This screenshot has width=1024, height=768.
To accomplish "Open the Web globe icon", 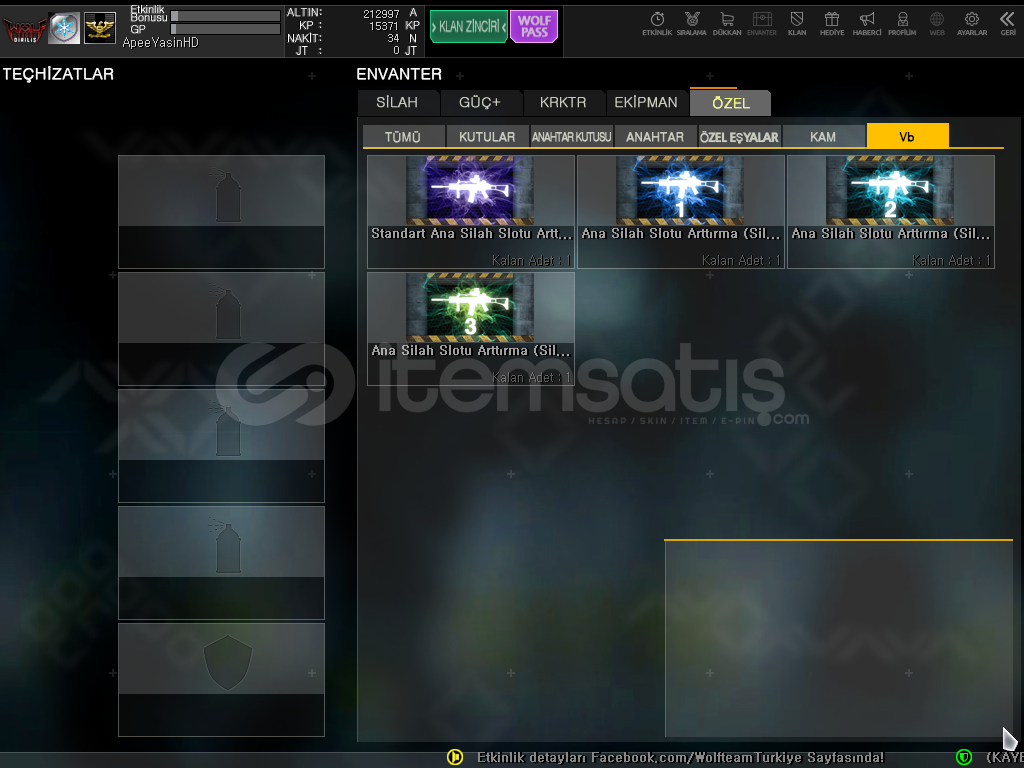I will [936, 24].
